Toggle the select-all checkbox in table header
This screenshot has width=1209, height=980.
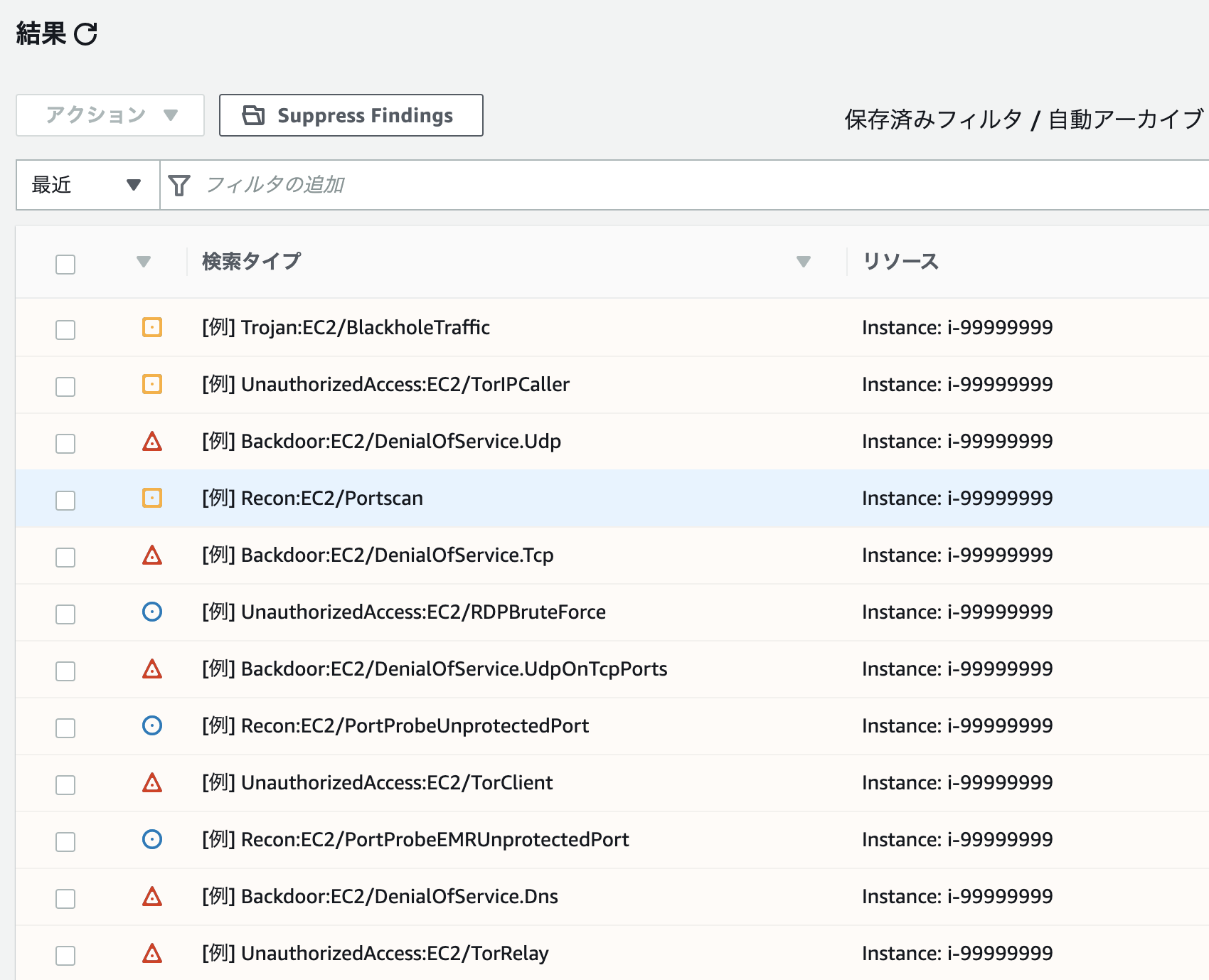pyautogui.click(x=65, y=265)
